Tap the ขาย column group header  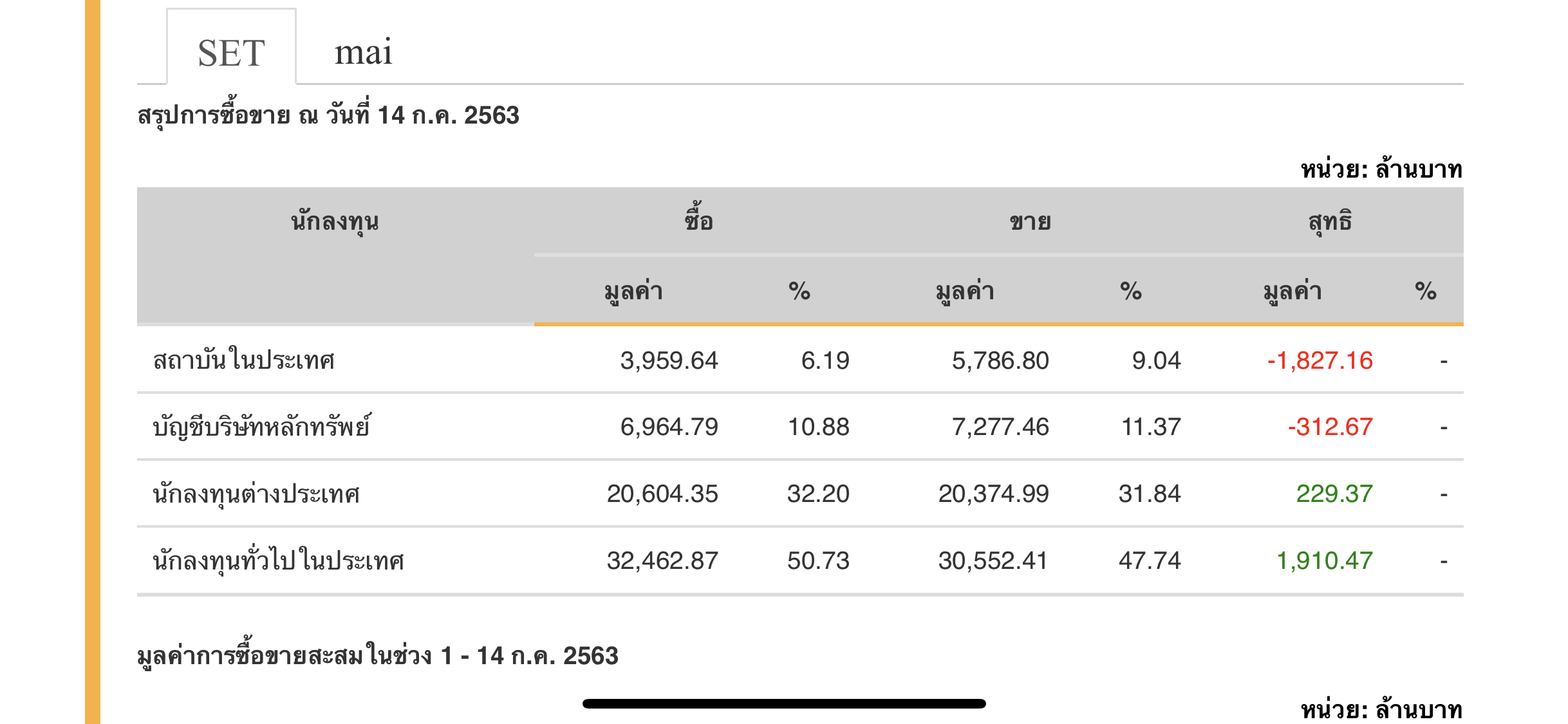pos(1030,221)
